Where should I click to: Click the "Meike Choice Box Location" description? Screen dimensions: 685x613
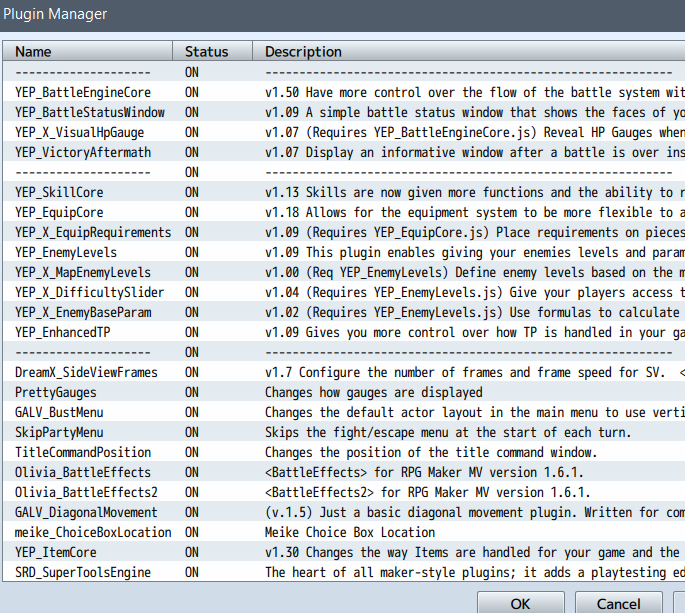click(350, 533)
